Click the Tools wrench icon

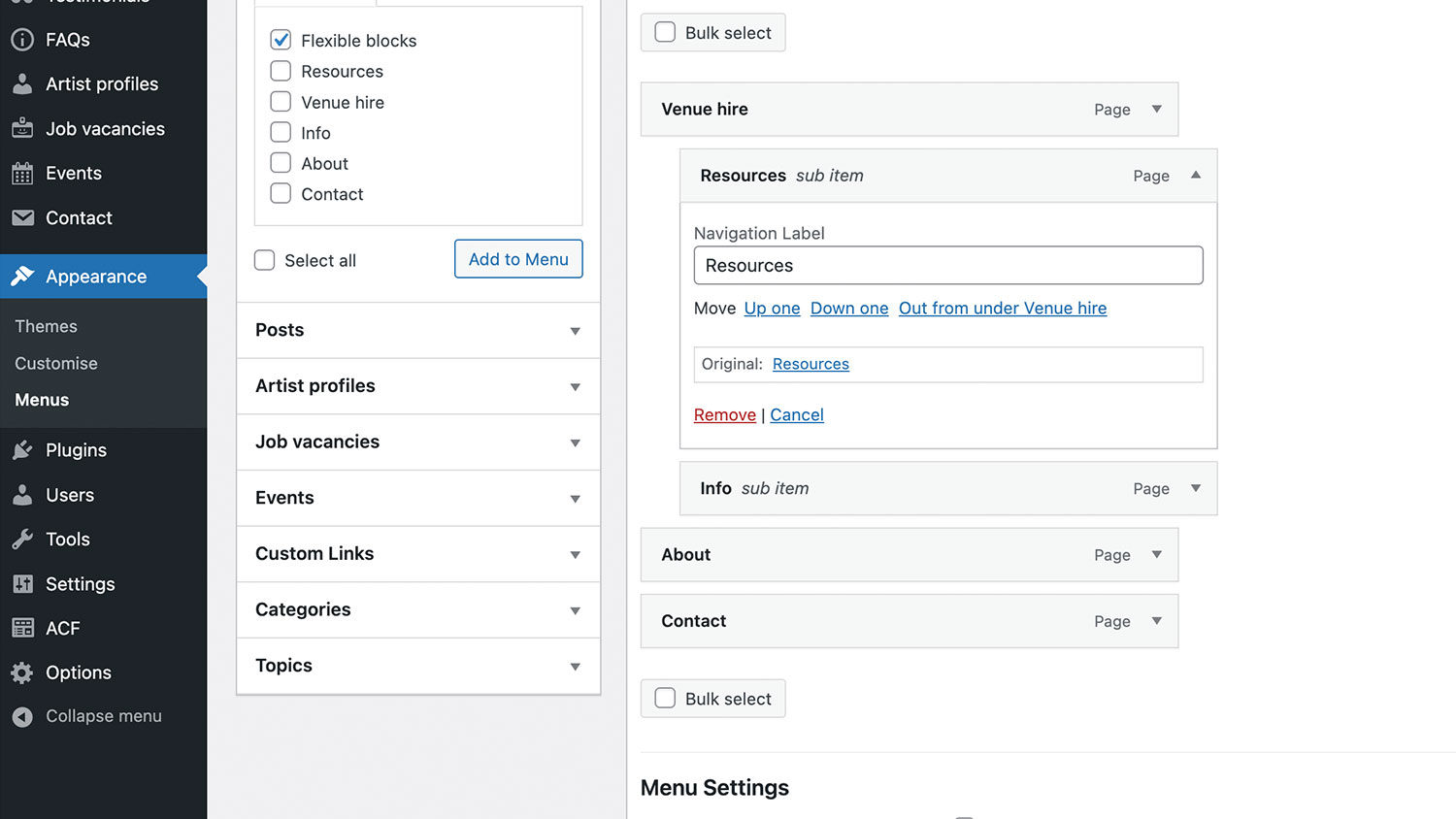[22, 540]
